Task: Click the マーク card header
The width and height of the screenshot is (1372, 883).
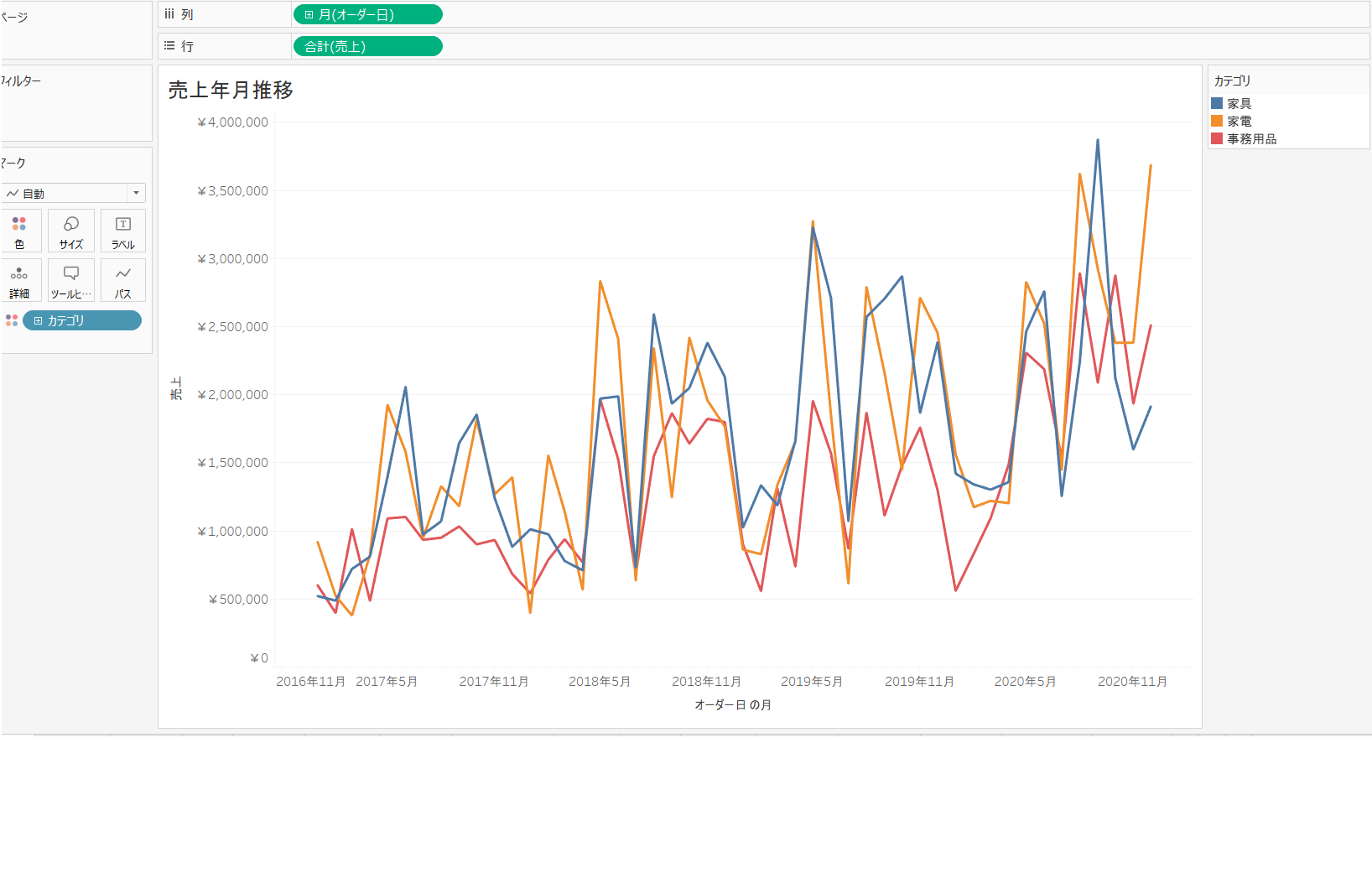Action: coord(13,163)
